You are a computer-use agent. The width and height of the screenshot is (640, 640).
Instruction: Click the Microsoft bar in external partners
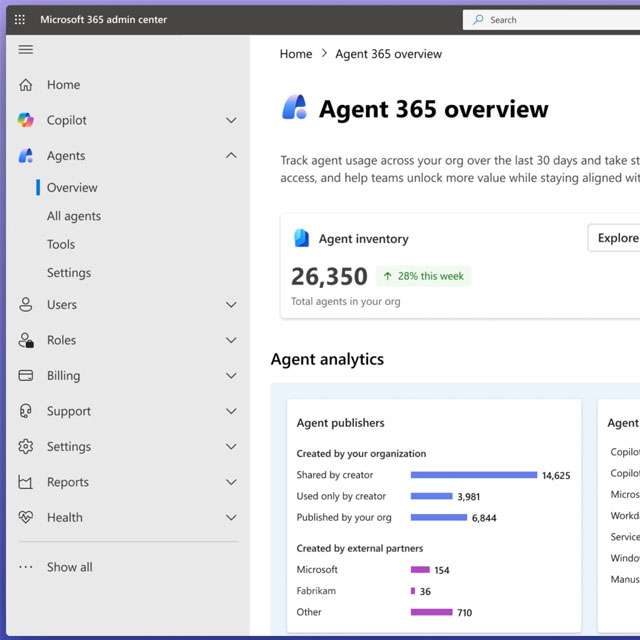pos(420,570)
